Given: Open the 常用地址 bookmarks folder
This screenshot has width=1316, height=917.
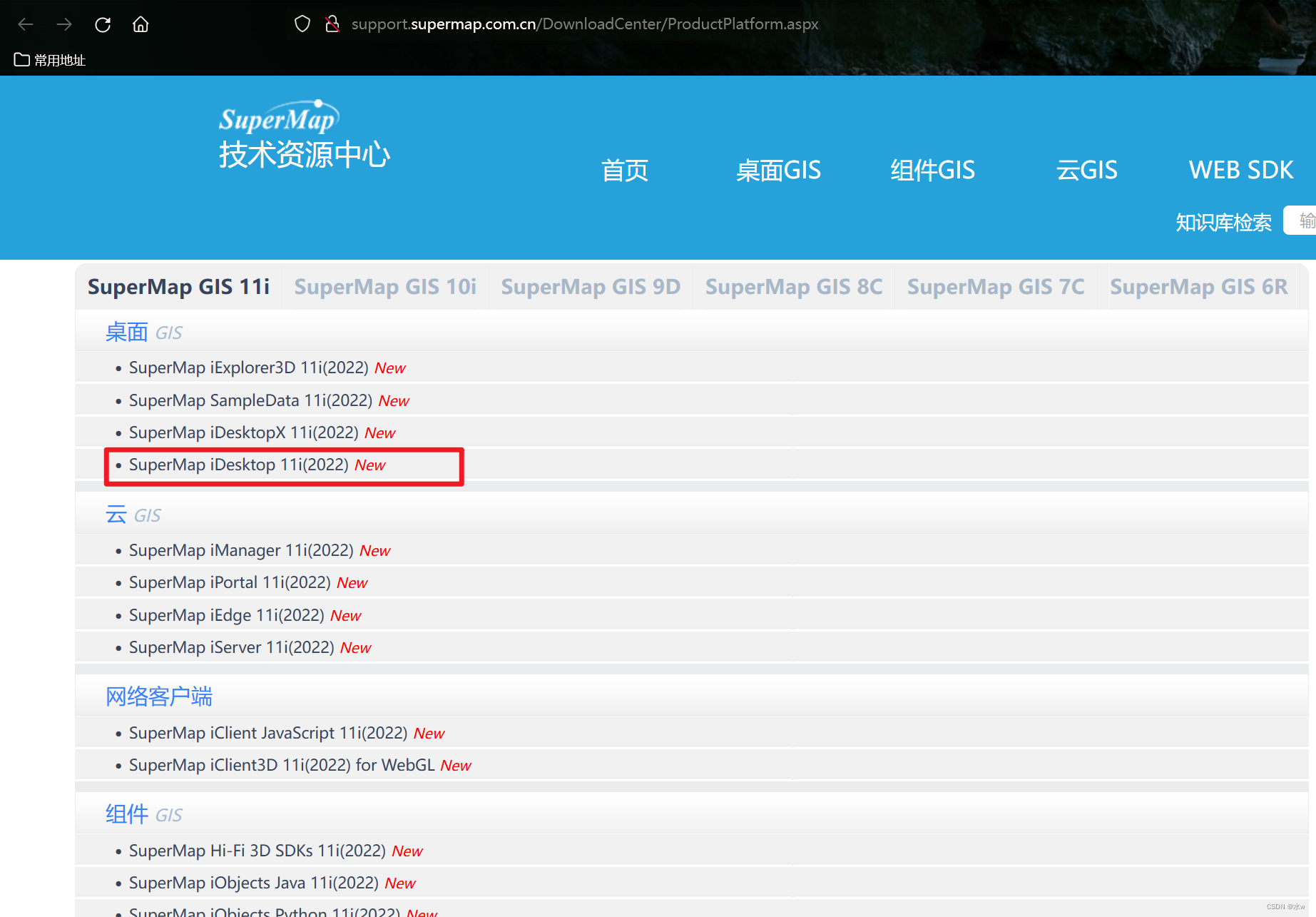Looking at the screenshot, I should point(50,60).
